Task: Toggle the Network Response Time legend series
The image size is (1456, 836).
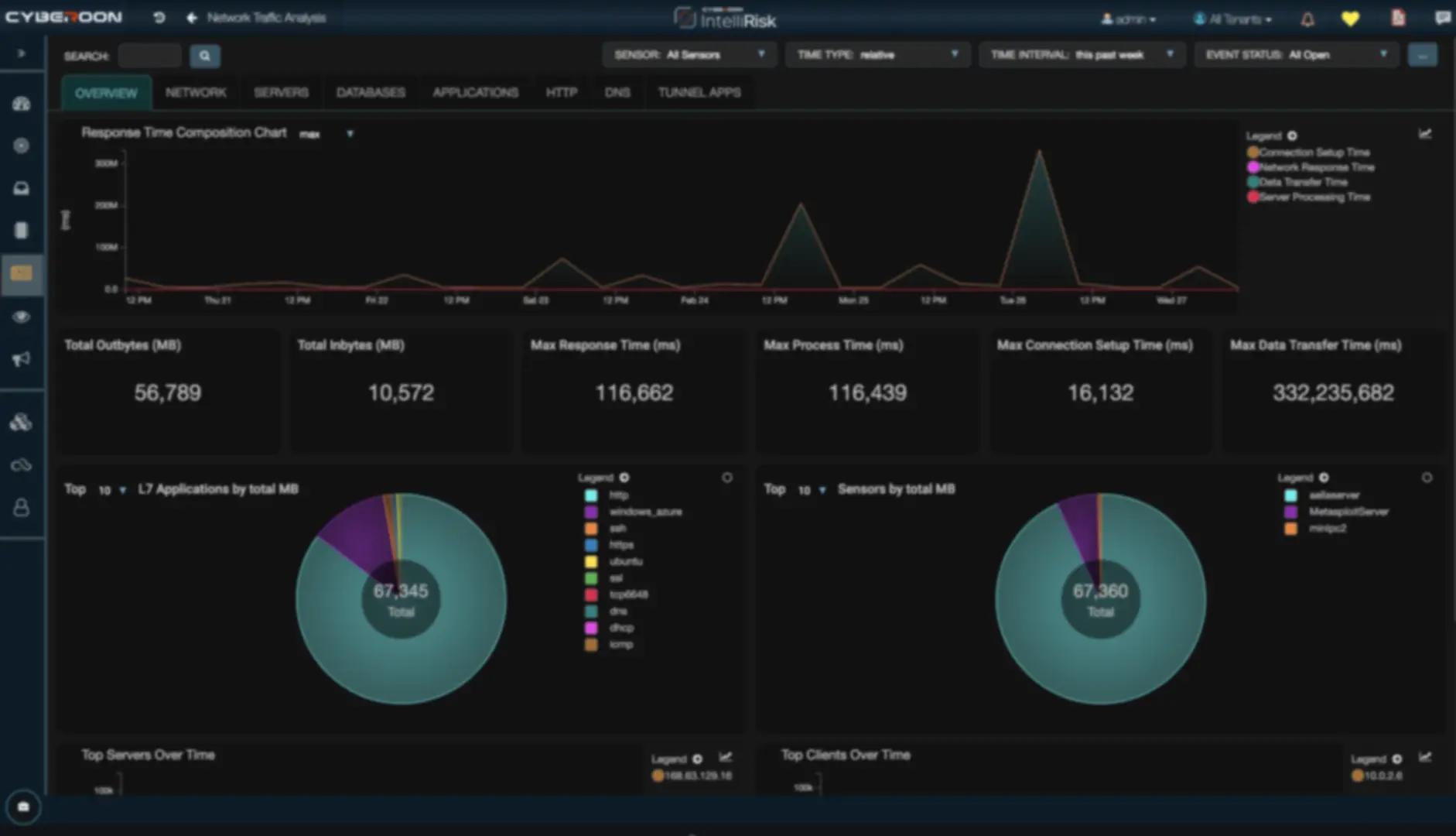Action: tap(1311, 167)
